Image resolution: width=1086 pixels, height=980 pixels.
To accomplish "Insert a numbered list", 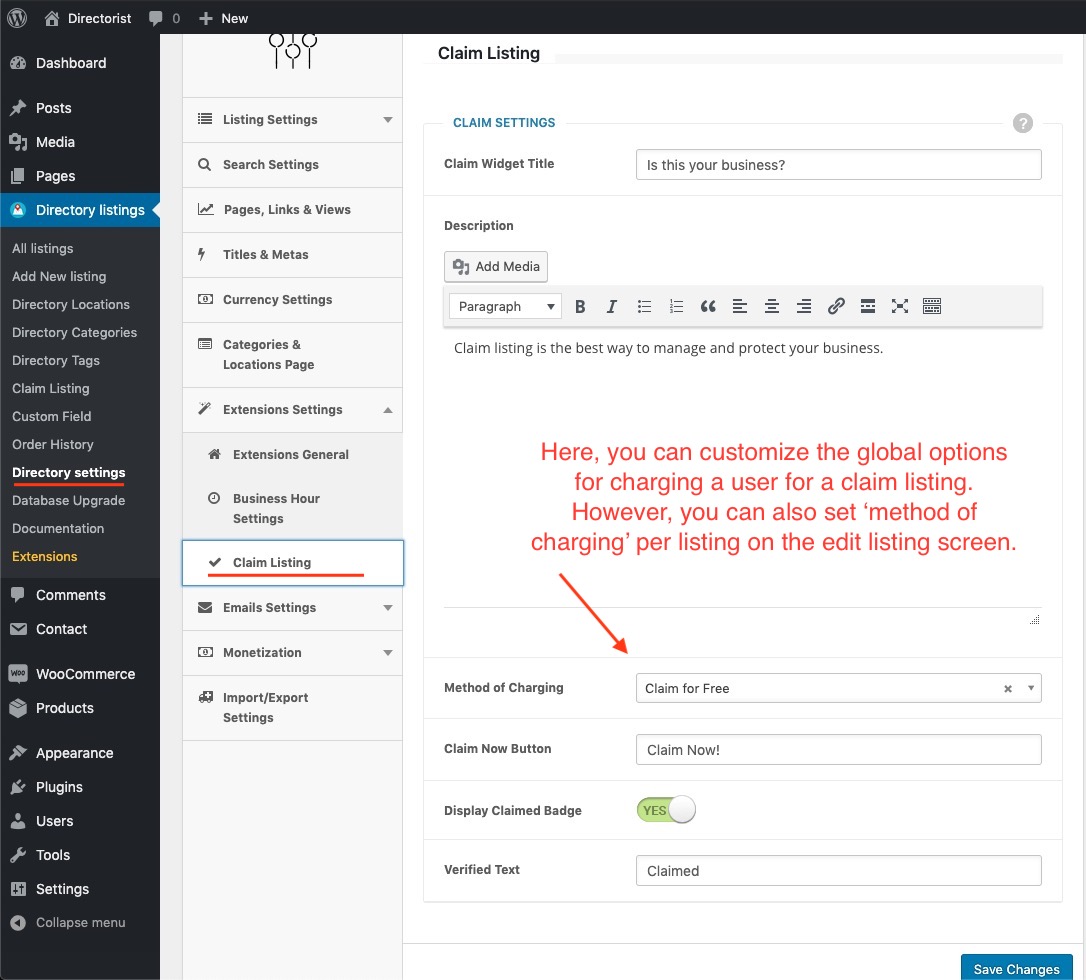I will (x=676, y=306).
